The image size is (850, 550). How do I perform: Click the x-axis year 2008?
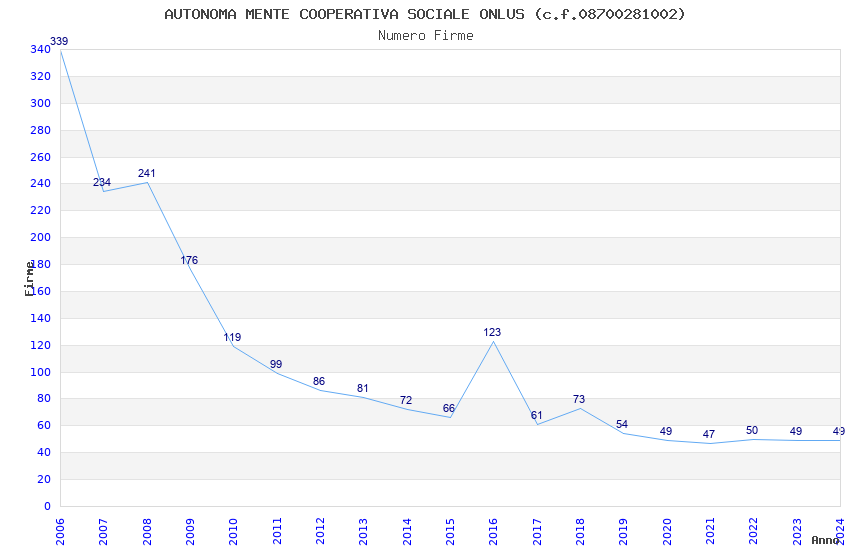pos(147,532)
